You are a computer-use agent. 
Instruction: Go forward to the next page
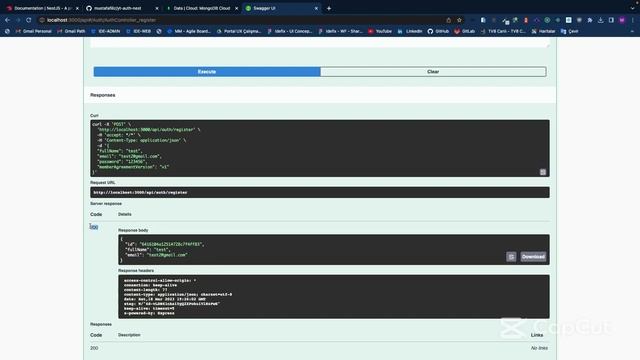point(18,20)
